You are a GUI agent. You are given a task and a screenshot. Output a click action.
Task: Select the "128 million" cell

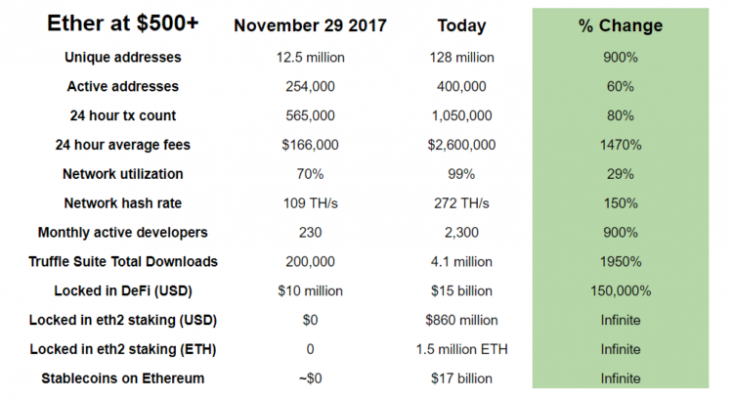pyautogui.click(x=461, y=58)
